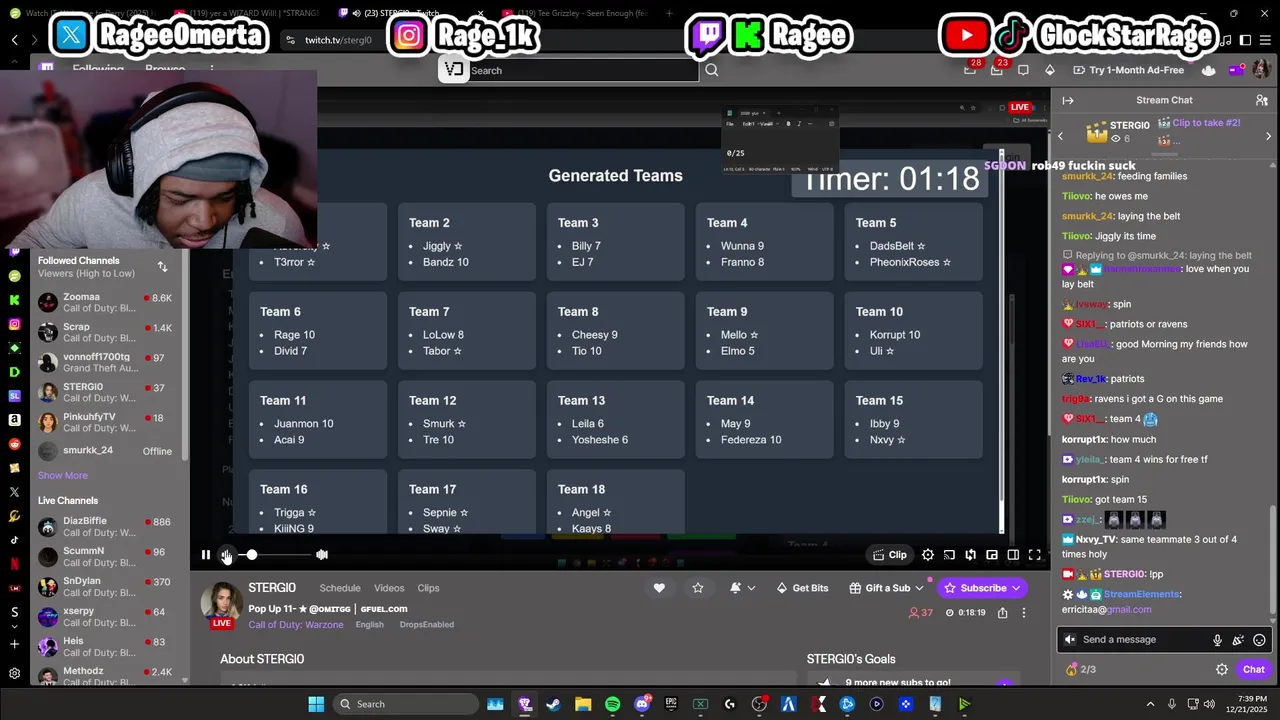Enter fullscreen mode on the player
The width and height of the screenshot is (1280, 720).
tap(1035, 555)
